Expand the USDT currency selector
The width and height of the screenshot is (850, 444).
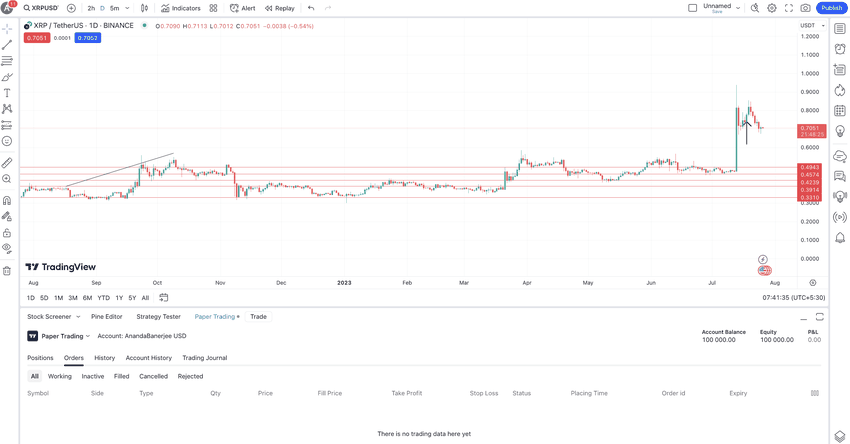point(813,25)
